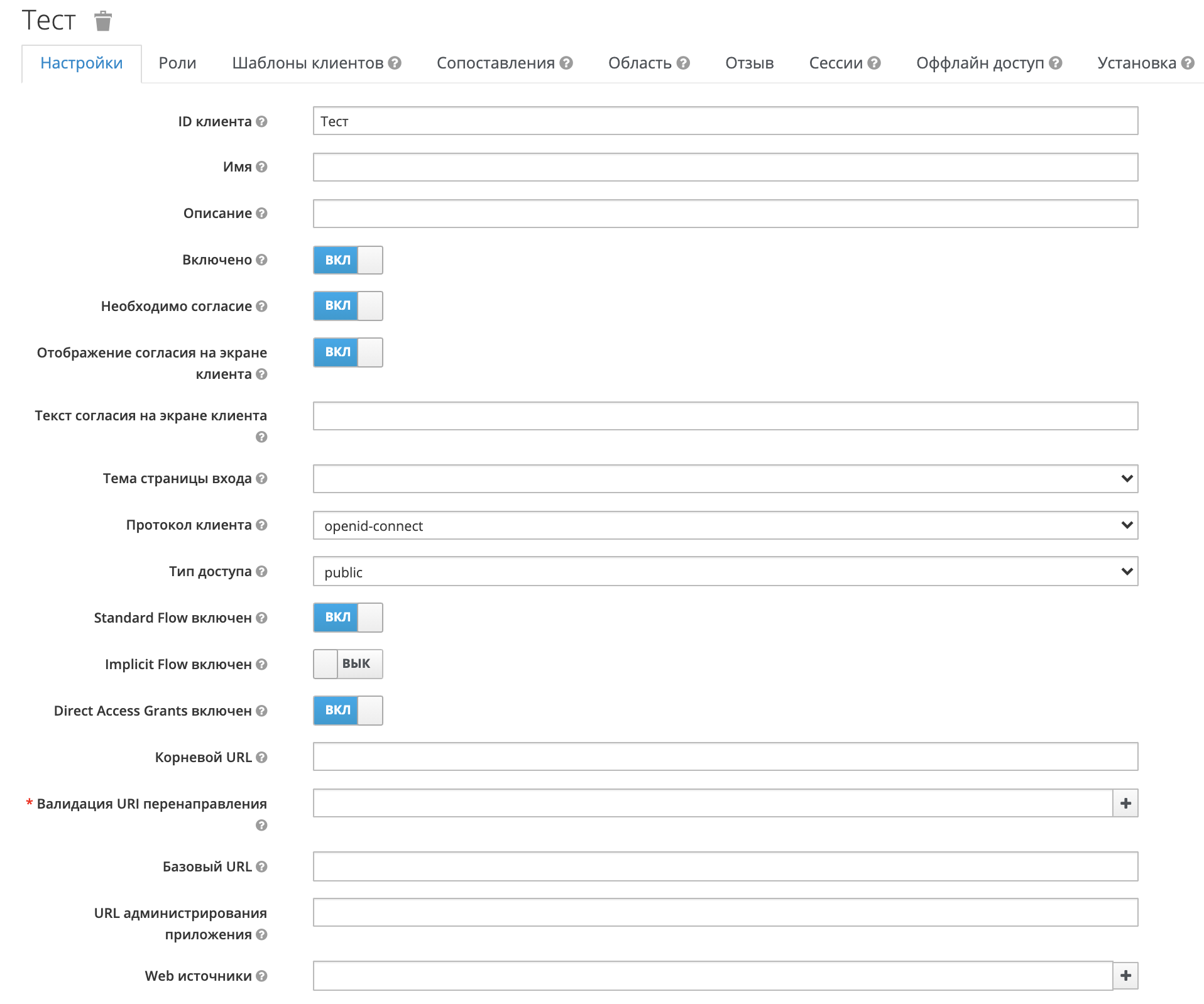This screenshot has height=1004, width=1204.
Task: Disable the Включено toggle
Action: 348,260
